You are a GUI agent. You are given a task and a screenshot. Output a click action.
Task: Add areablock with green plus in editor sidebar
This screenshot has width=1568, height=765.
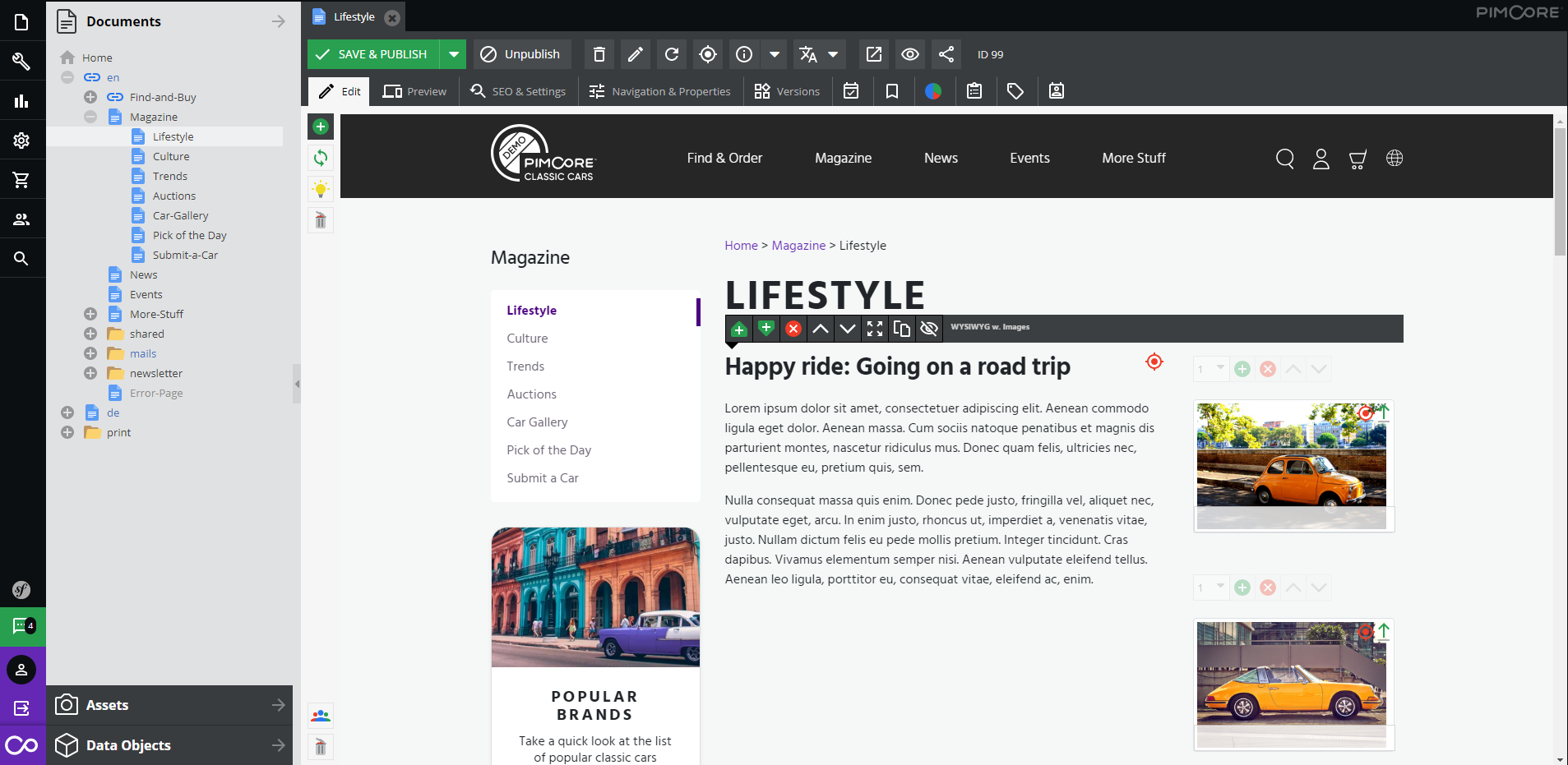(x=321, y=127)
